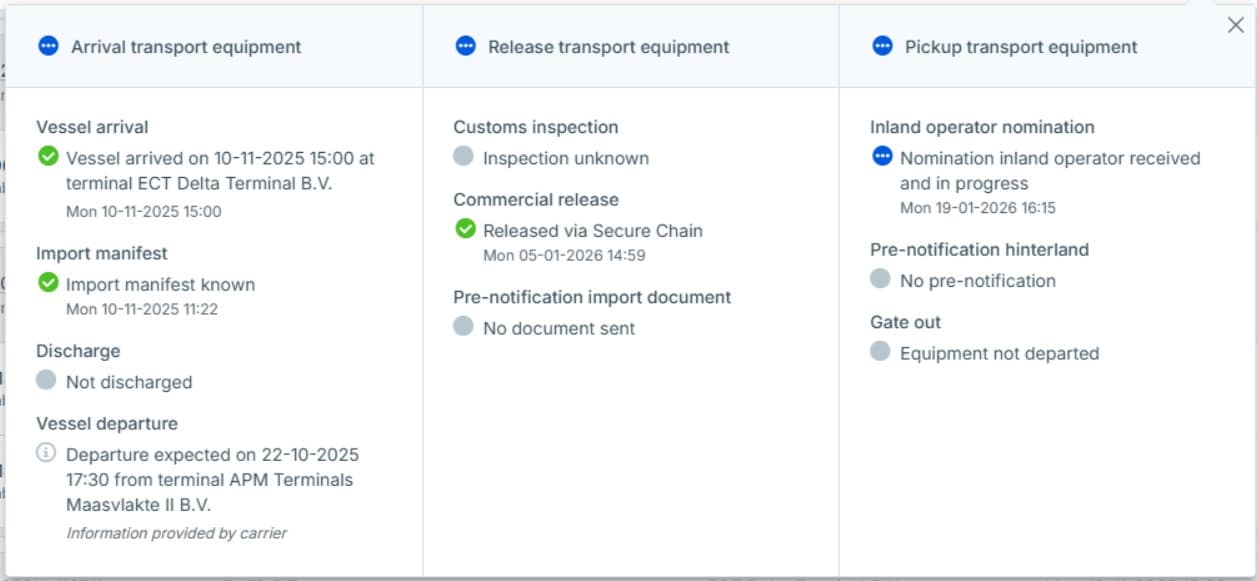
Task: Click the green check beside Import manifest known
Action: 48,284
